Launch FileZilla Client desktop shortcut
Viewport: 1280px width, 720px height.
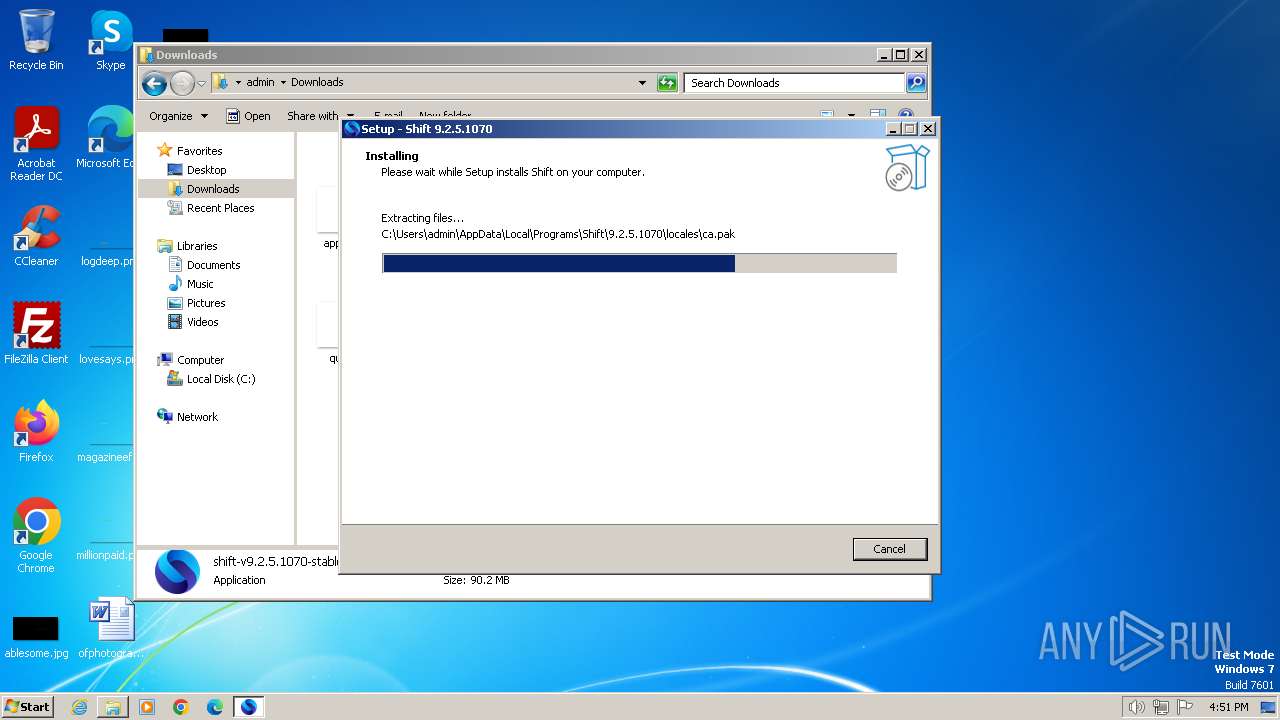click(36, 333)
